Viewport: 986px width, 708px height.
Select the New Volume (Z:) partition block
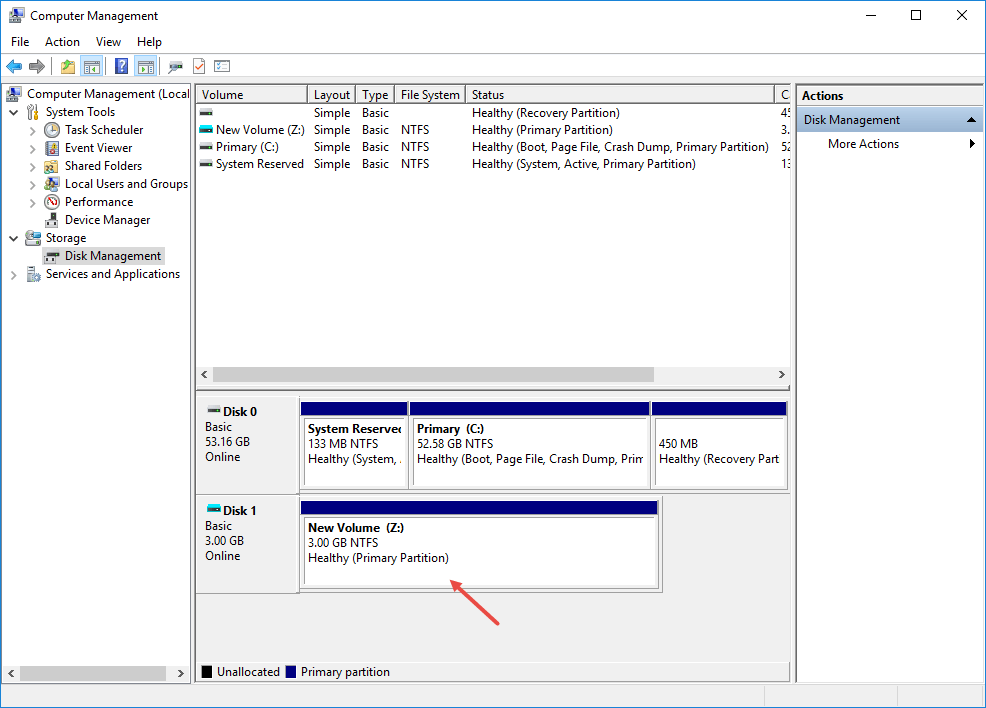click(479, 545)
